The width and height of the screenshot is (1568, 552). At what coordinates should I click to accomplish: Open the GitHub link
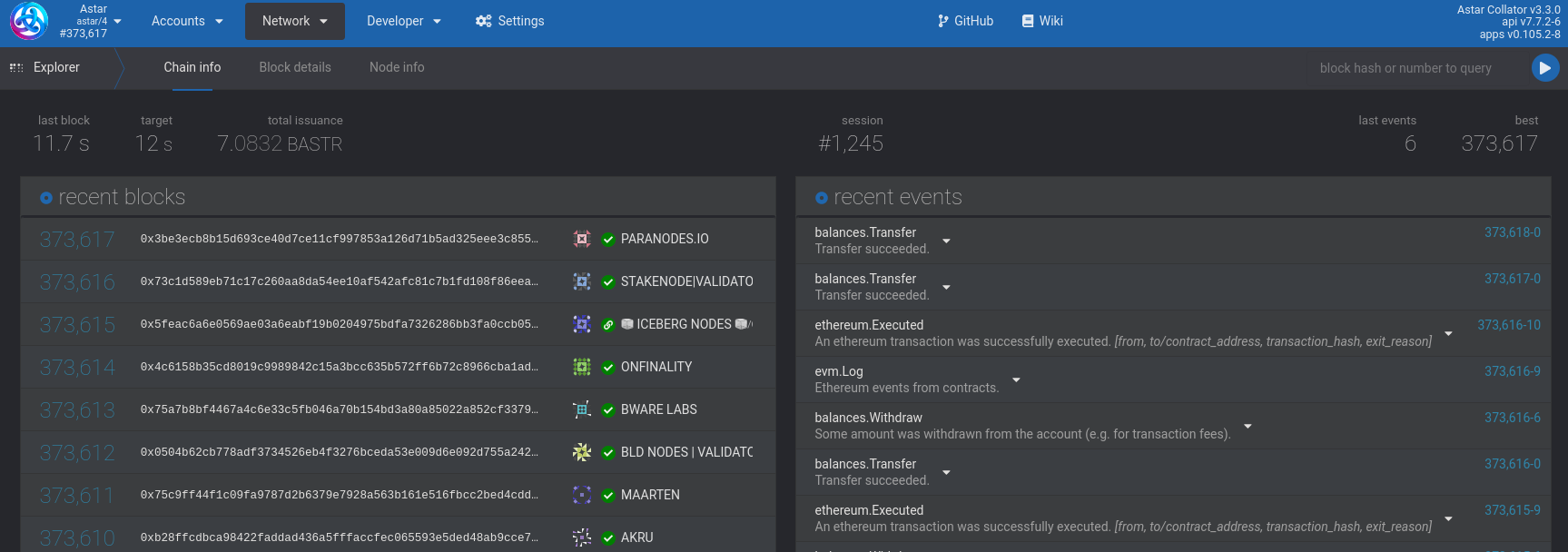pyautogui.click(x=965, y=21)
